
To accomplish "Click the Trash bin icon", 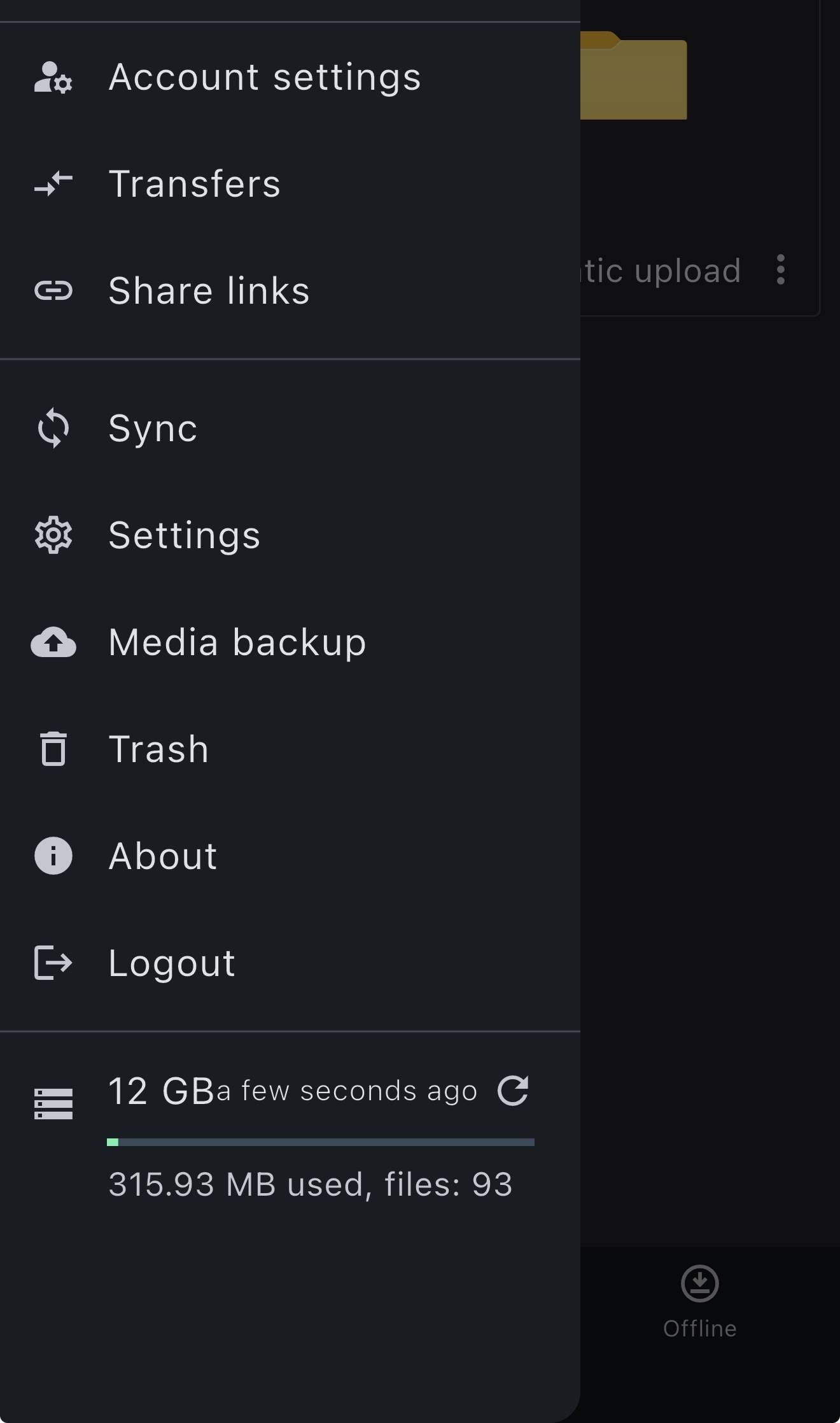I will tap(53, 749).
